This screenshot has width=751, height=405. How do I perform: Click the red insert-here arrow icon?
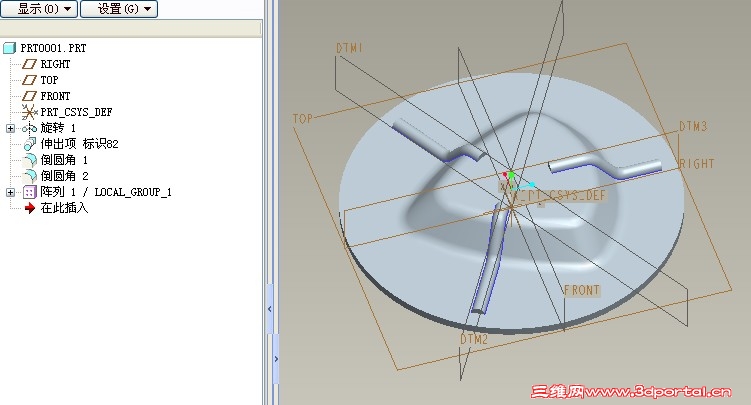click(30, 208)
